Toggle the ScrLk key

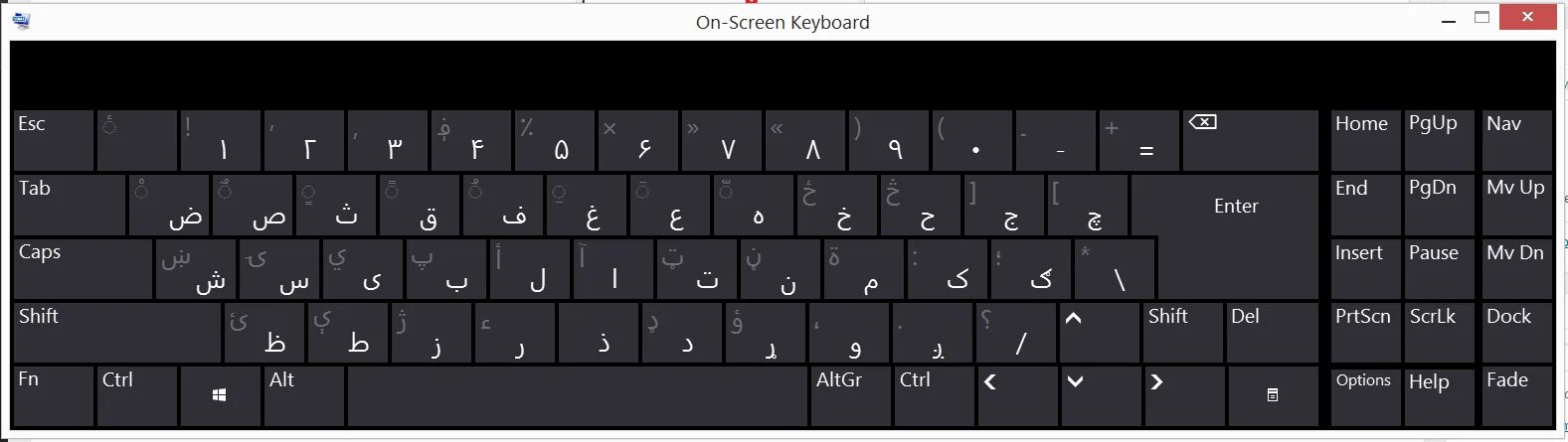(1439, 333)
